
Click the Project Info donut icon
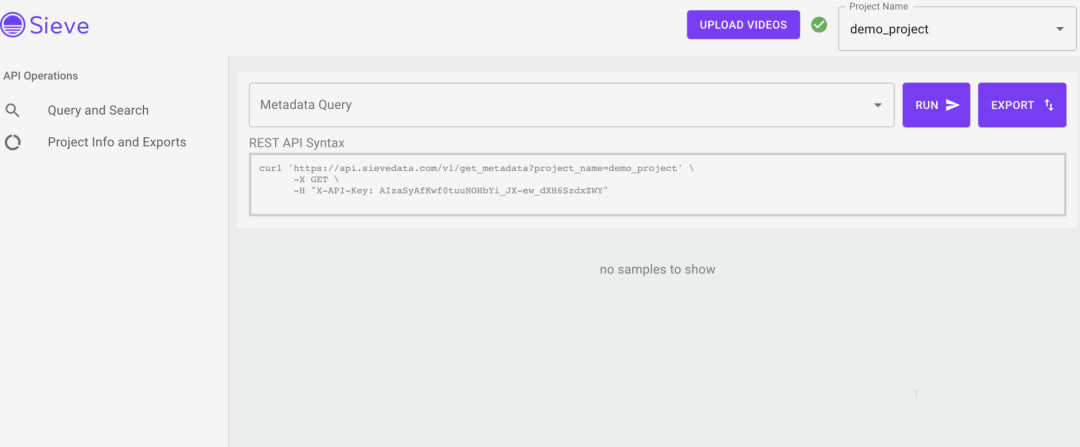pyautogui.click(x=13, y=143)
